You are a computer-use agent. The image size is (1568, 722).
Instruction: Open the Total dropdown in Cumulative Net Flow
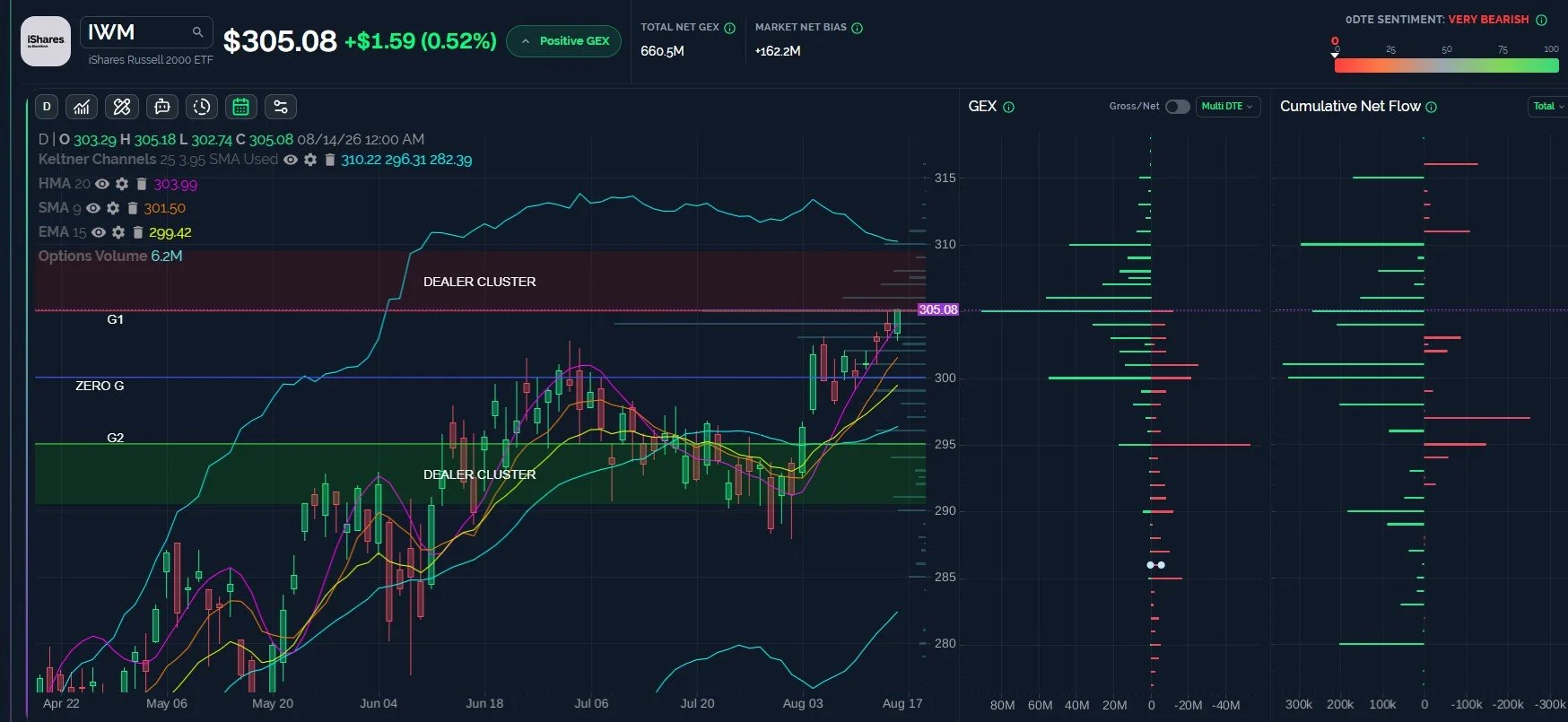point(1547,107)
